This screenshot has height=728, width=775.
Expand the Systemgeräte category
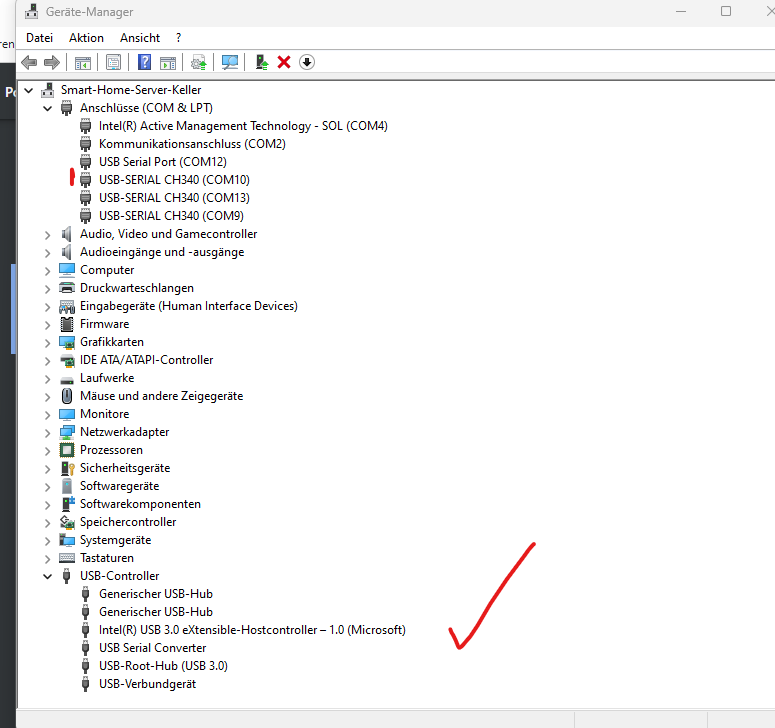(47, 541)
